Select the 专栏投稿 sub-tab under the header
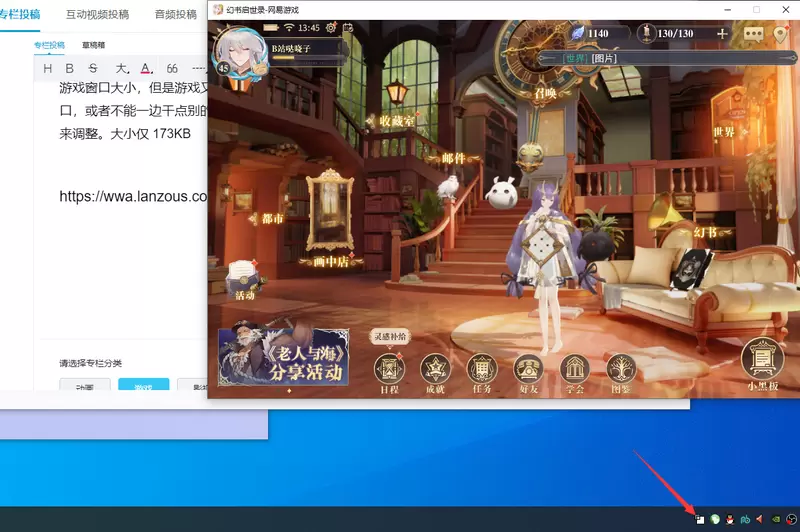The width and height of the screenshot is (800, 532). 49,45
